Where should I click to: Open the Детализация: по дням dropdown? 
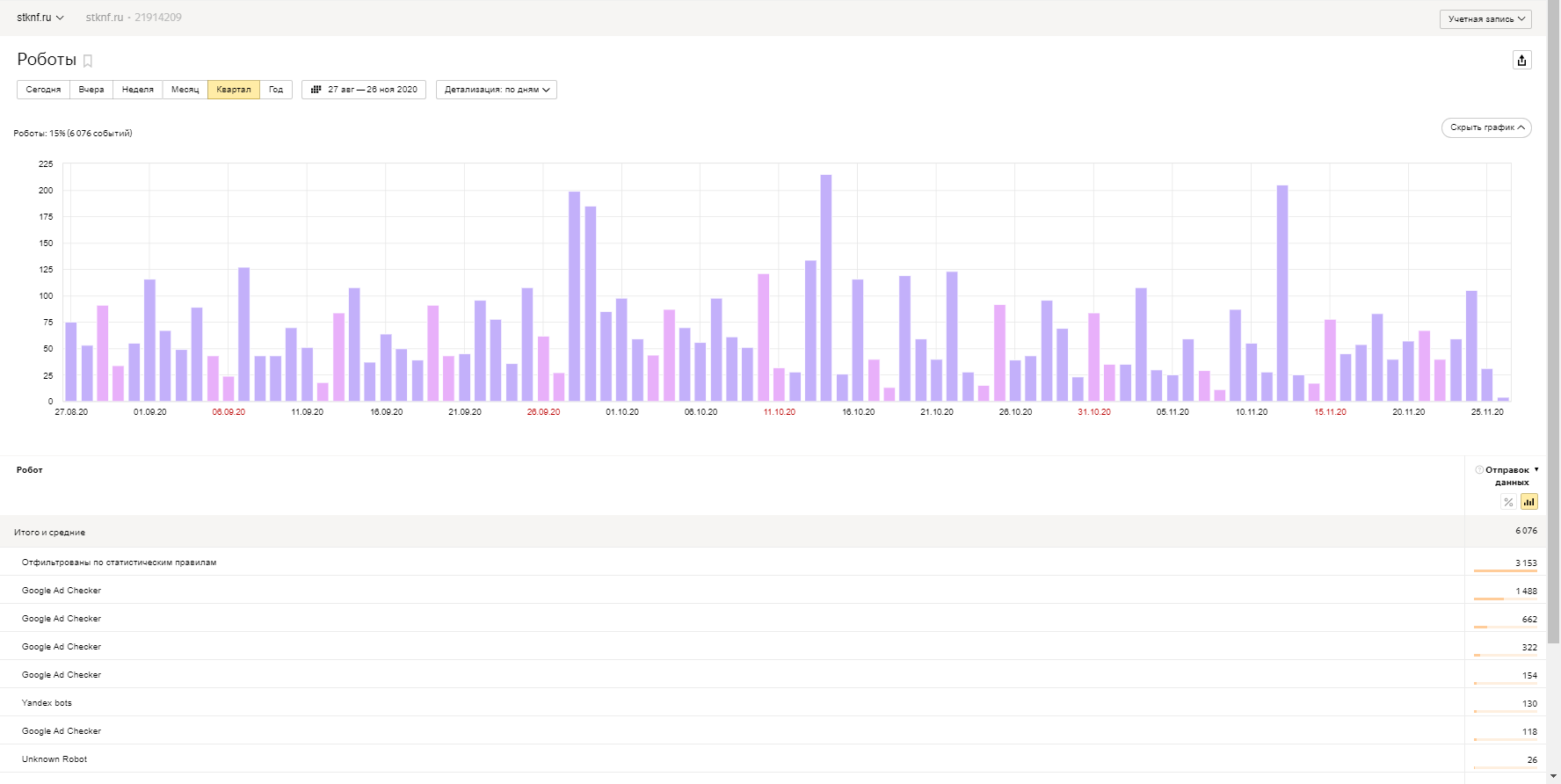point(497,90)
